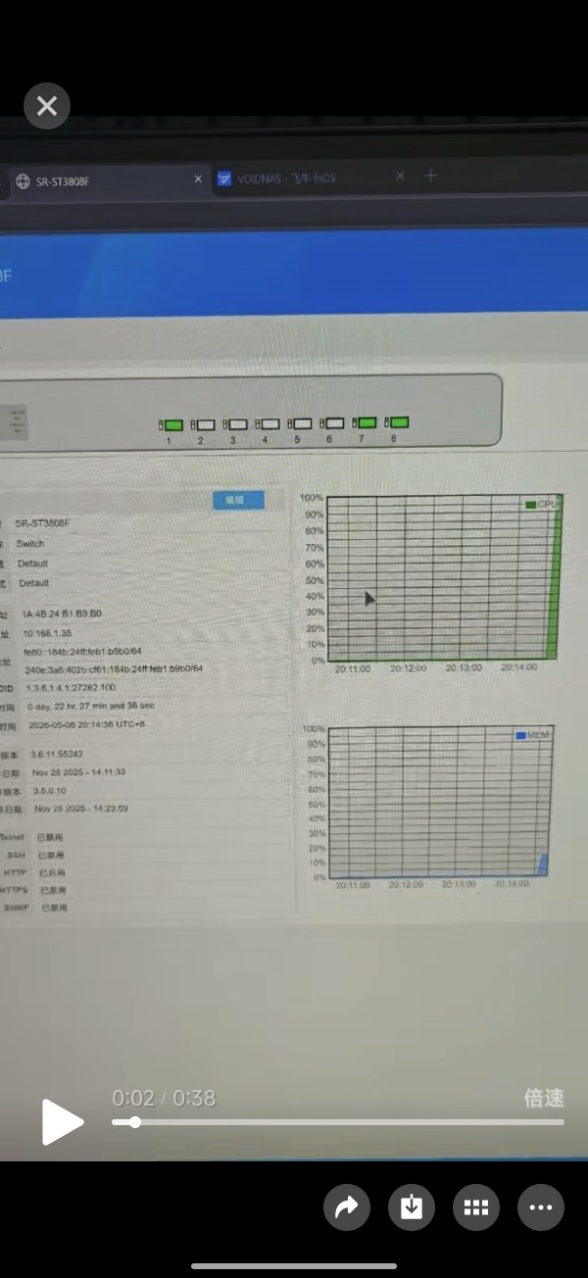Viewport: 588px width, 1278px height.
Task: Click the SSH status row
Action: point(36,855)
